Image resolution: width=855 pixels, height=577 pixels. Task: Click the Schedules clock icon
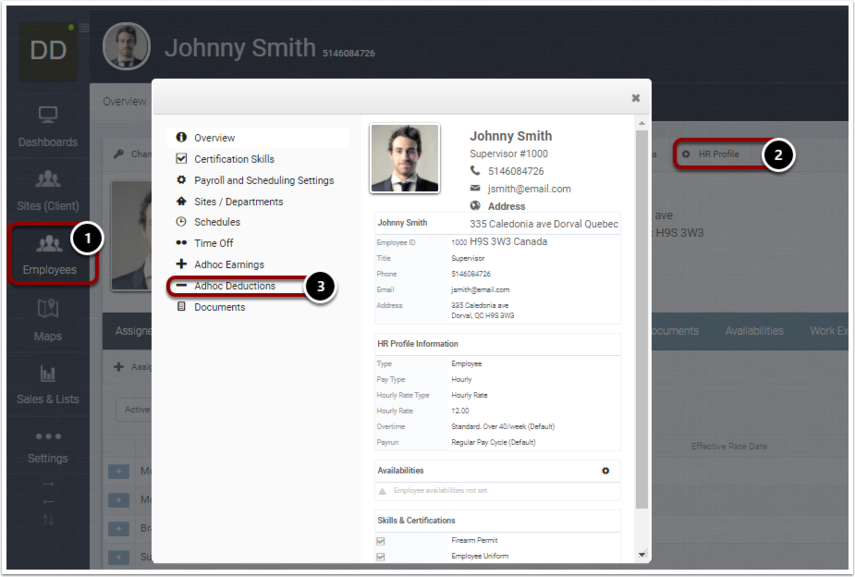[181, 221]
